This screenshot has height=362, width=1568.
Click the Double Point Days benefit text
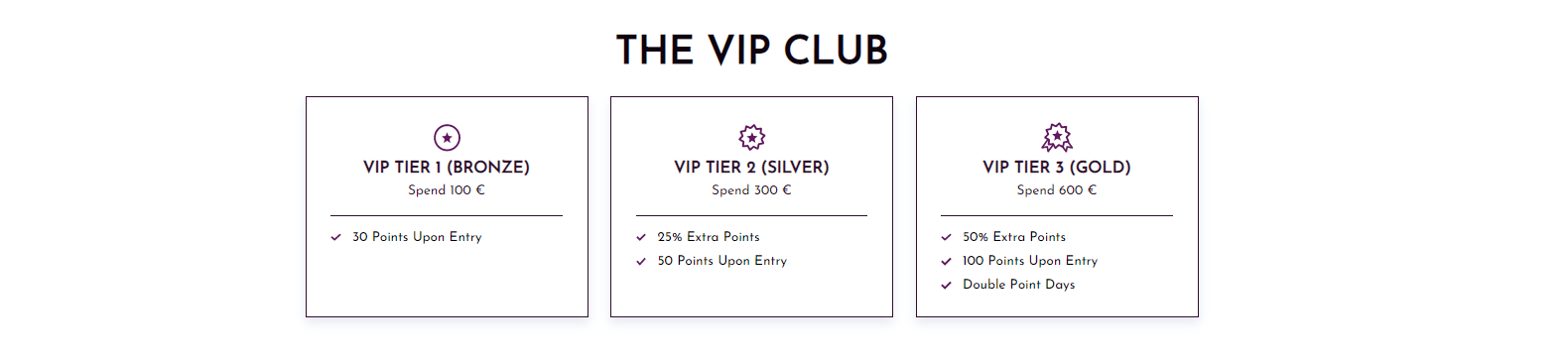pos(1019,285)
